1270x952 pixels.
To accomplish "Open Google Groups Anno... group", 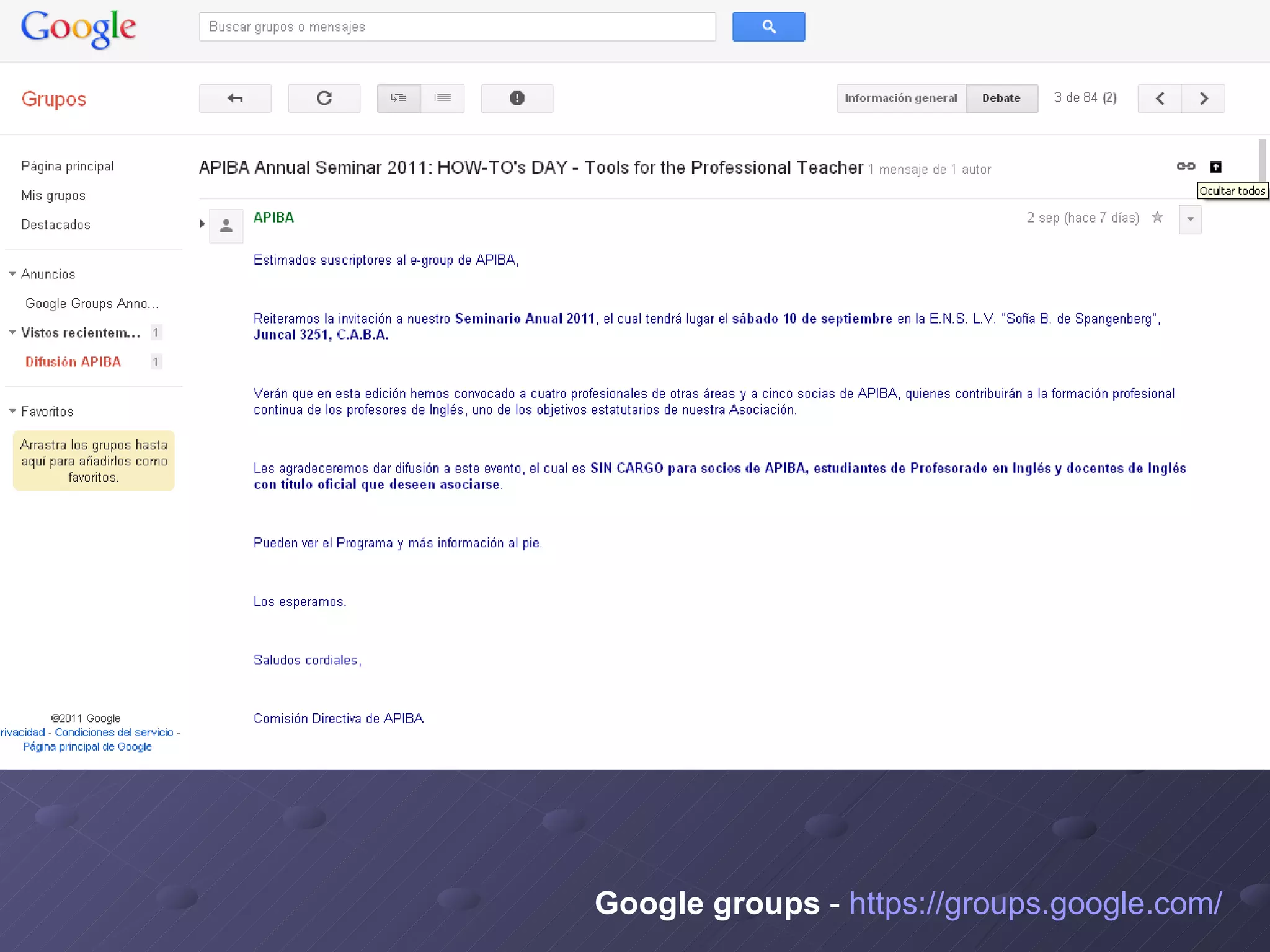I will 92,304.
